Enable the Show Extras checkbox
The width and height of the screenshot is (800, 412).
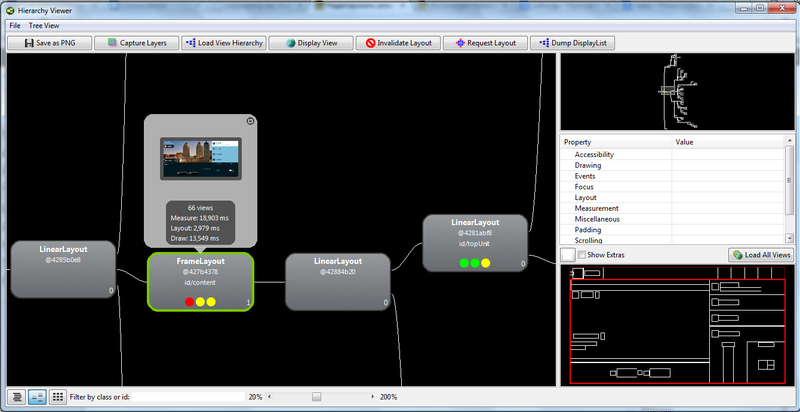(582, 254)
